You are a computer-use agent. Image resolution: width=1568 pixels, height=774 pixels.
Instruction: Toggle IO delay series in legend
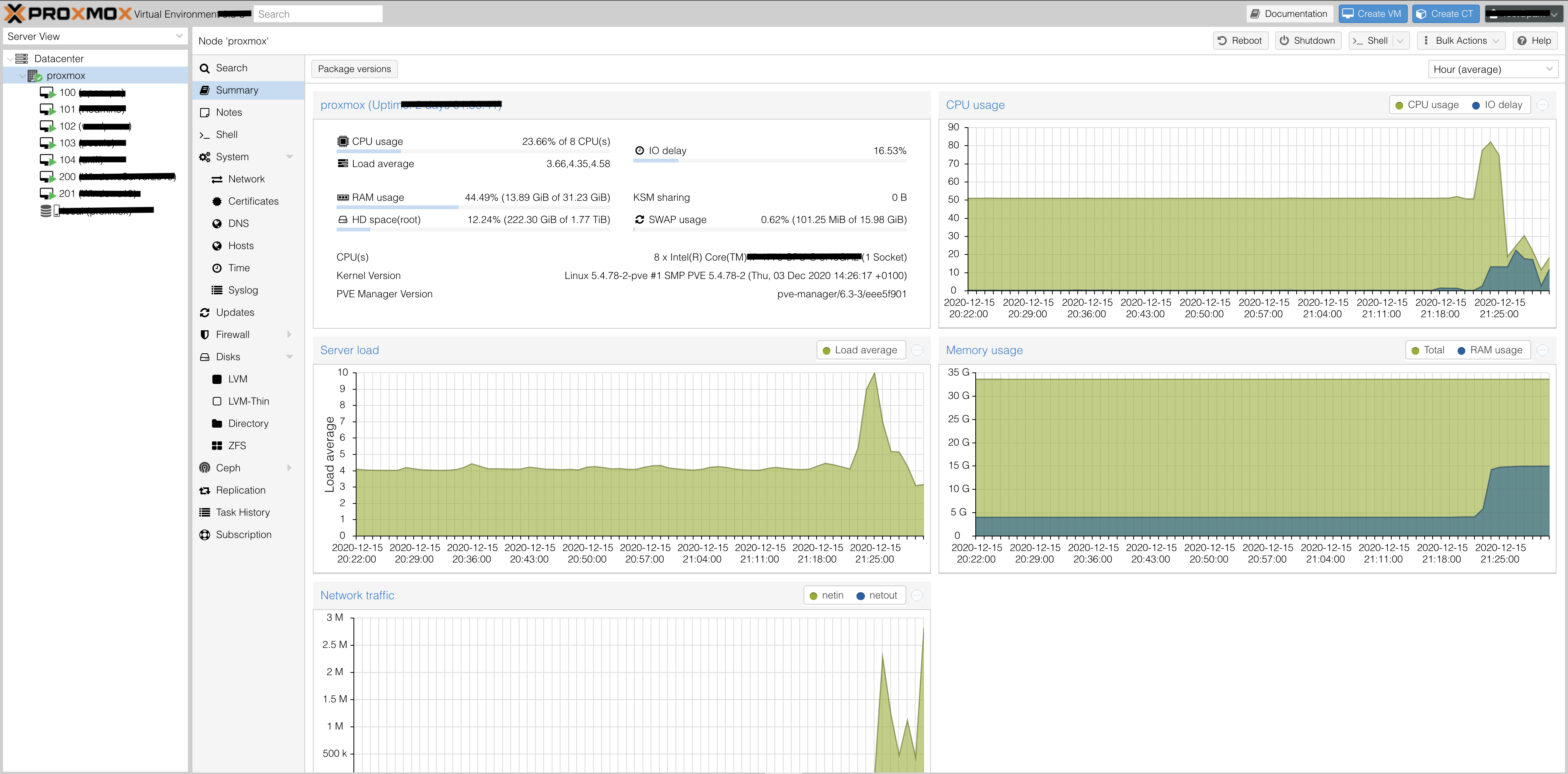(1497, 105)
